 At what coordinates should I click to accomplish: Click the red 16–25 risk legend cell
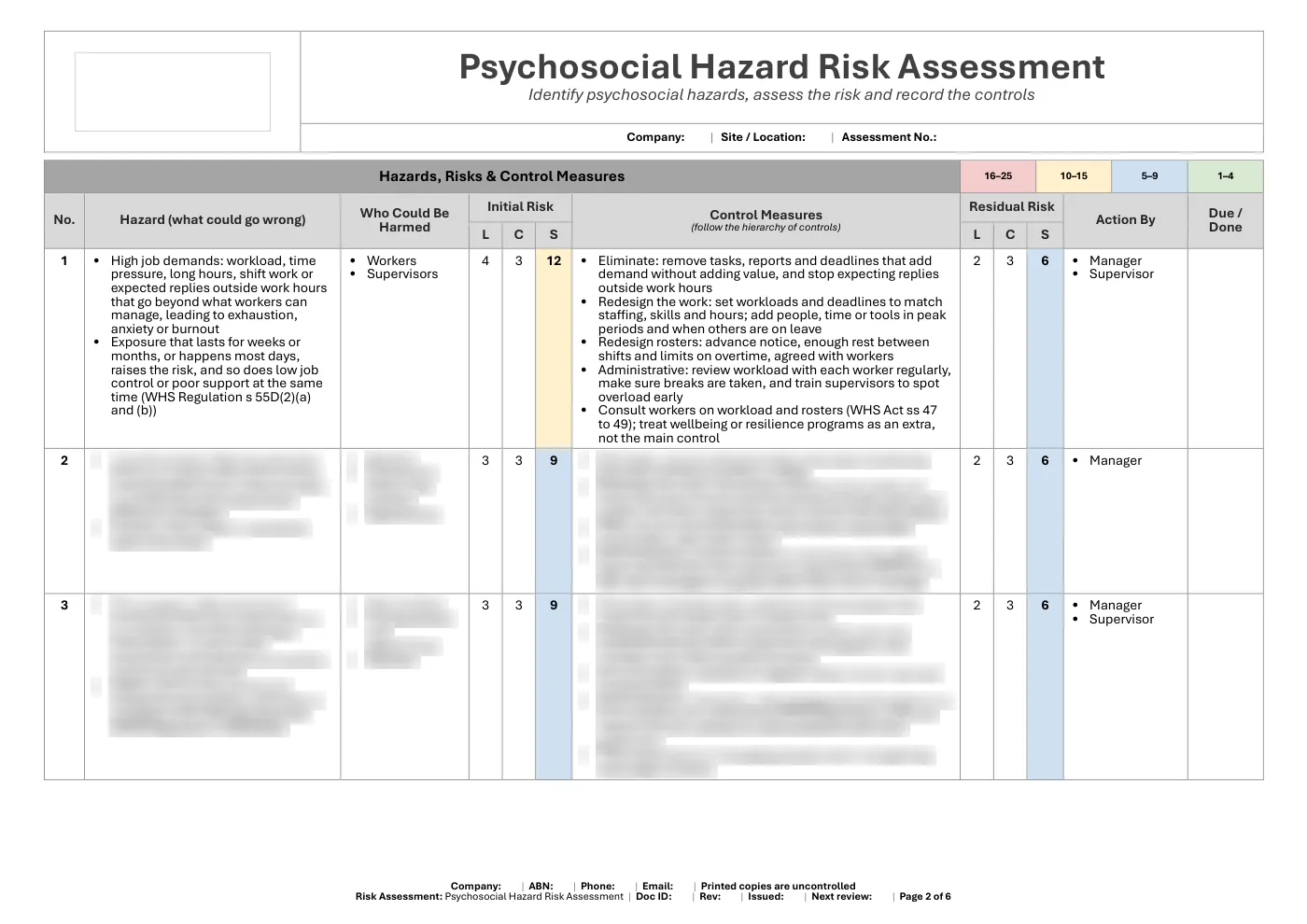click(x=998, y=175)
